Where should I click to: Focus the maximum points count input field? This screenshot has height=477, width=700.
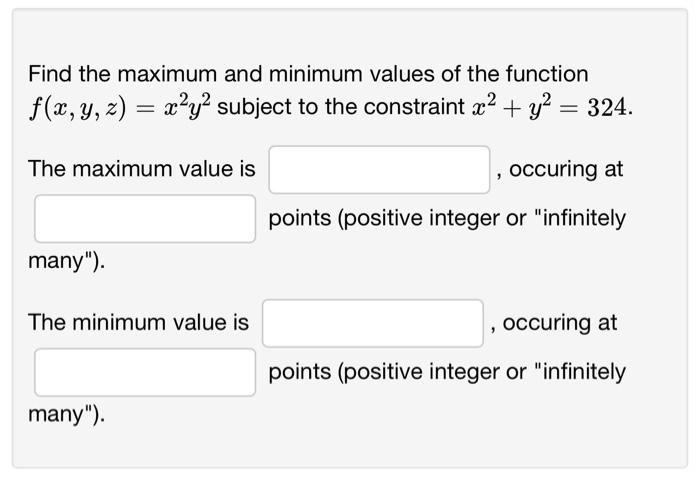pyautogui.click(x=145, y=219)
